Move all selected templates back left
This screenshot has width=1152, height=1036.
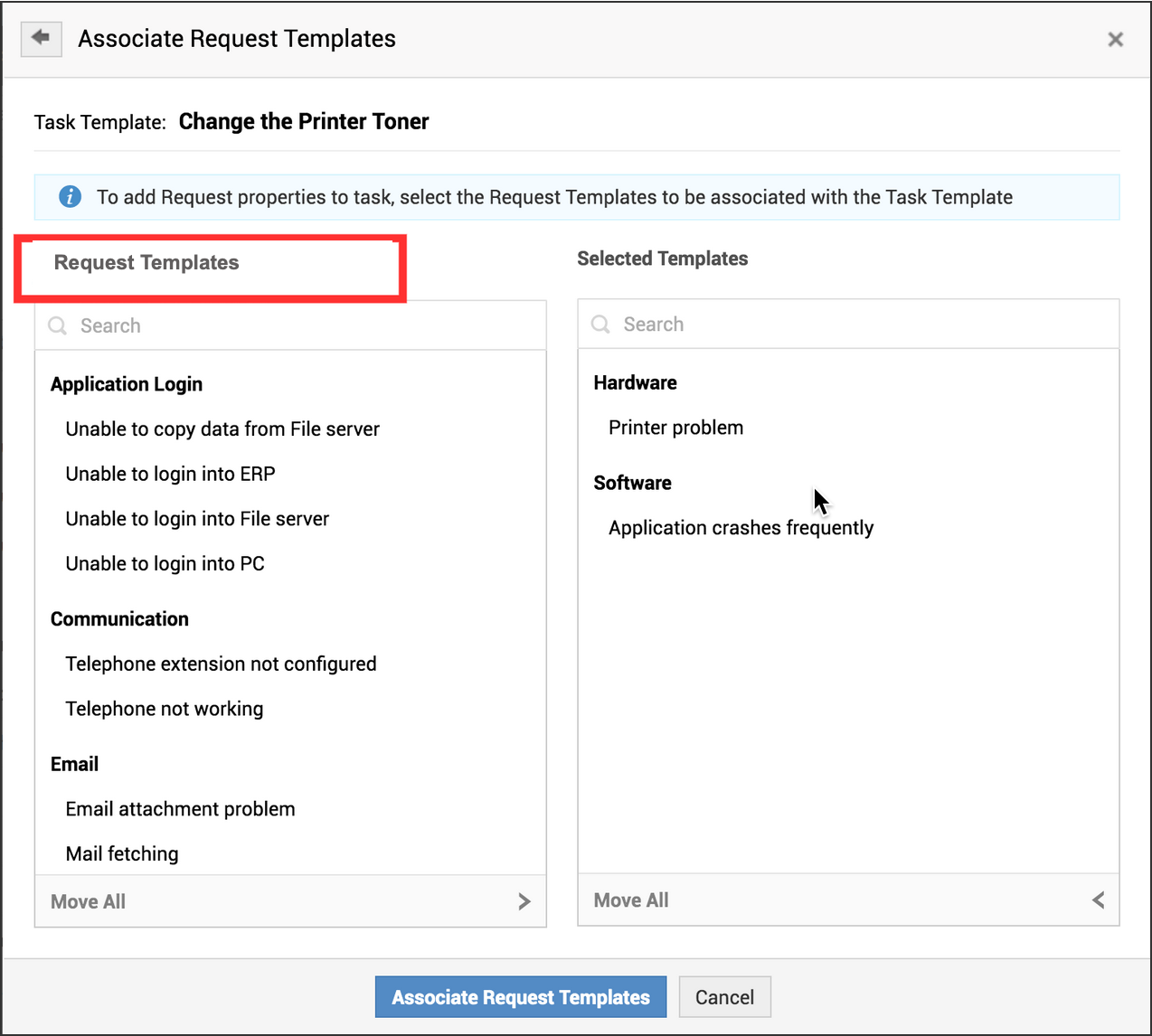pyautogui.click(x=1098, y=899)
